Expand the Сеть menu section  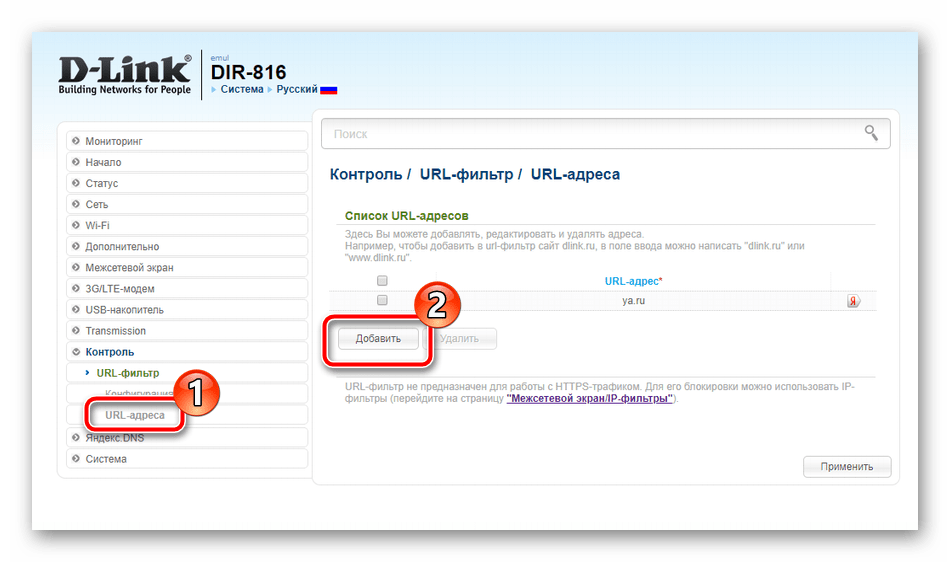click(187, 204)
